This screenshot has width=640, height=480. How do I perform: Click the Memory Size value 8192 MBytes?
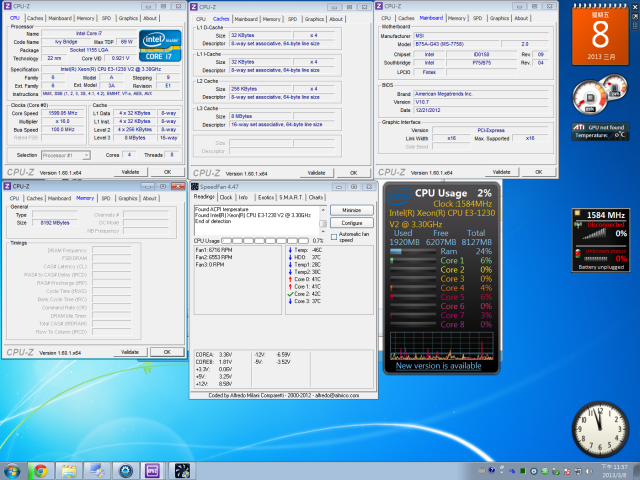point(55,223)
